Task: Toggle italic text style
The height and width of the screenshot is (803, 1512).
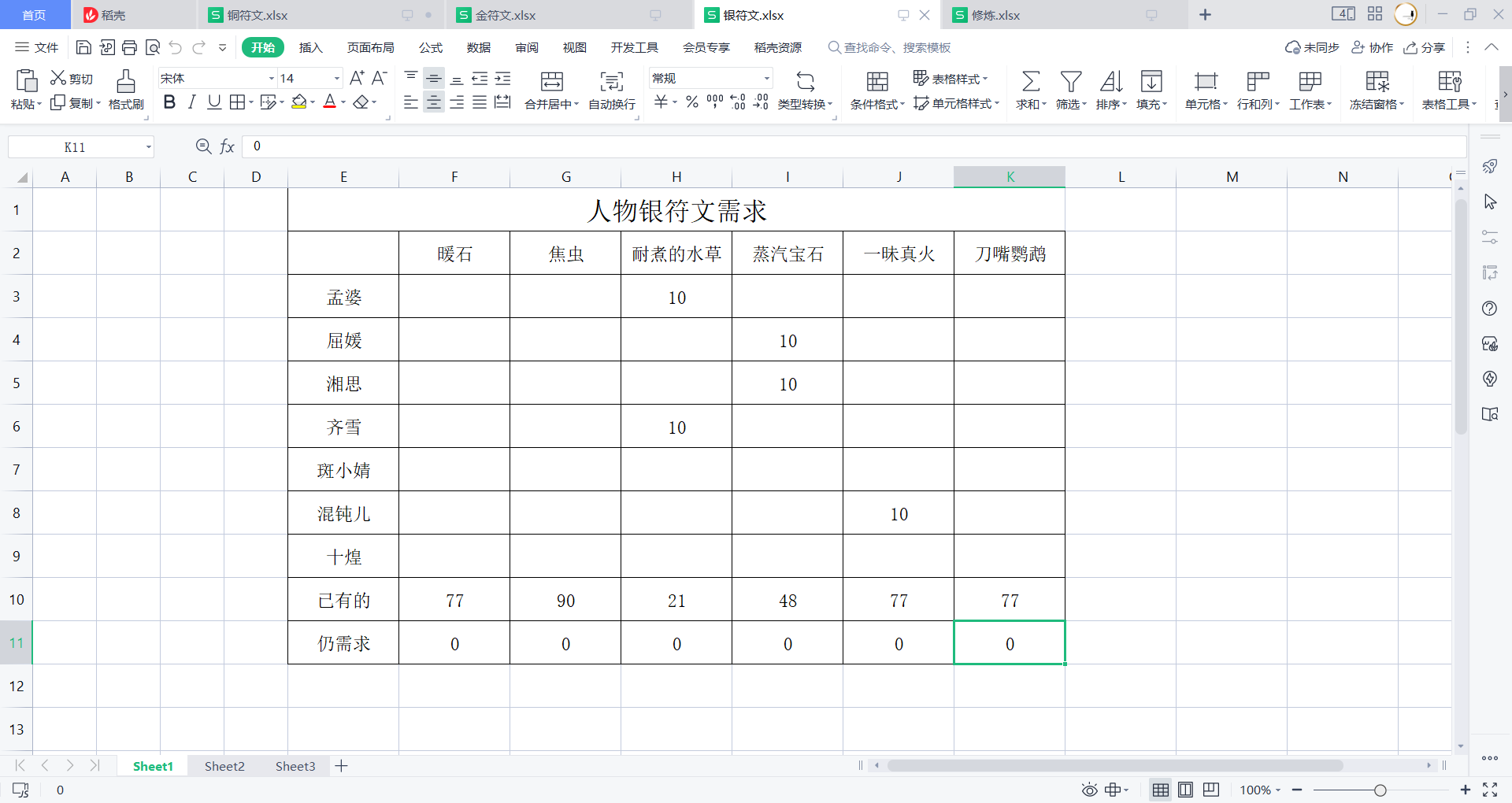Action: (x=191, y=102)
